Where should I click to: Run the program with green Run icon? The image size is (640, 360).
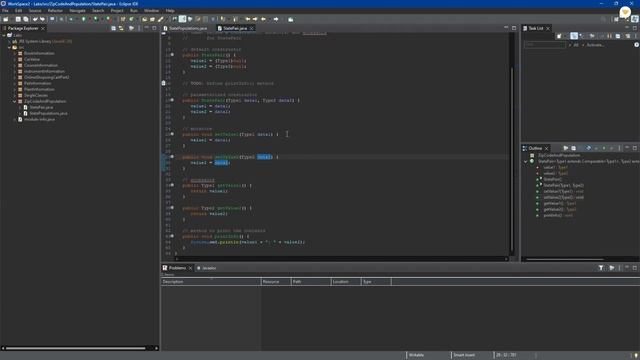(x=84, y=19)
